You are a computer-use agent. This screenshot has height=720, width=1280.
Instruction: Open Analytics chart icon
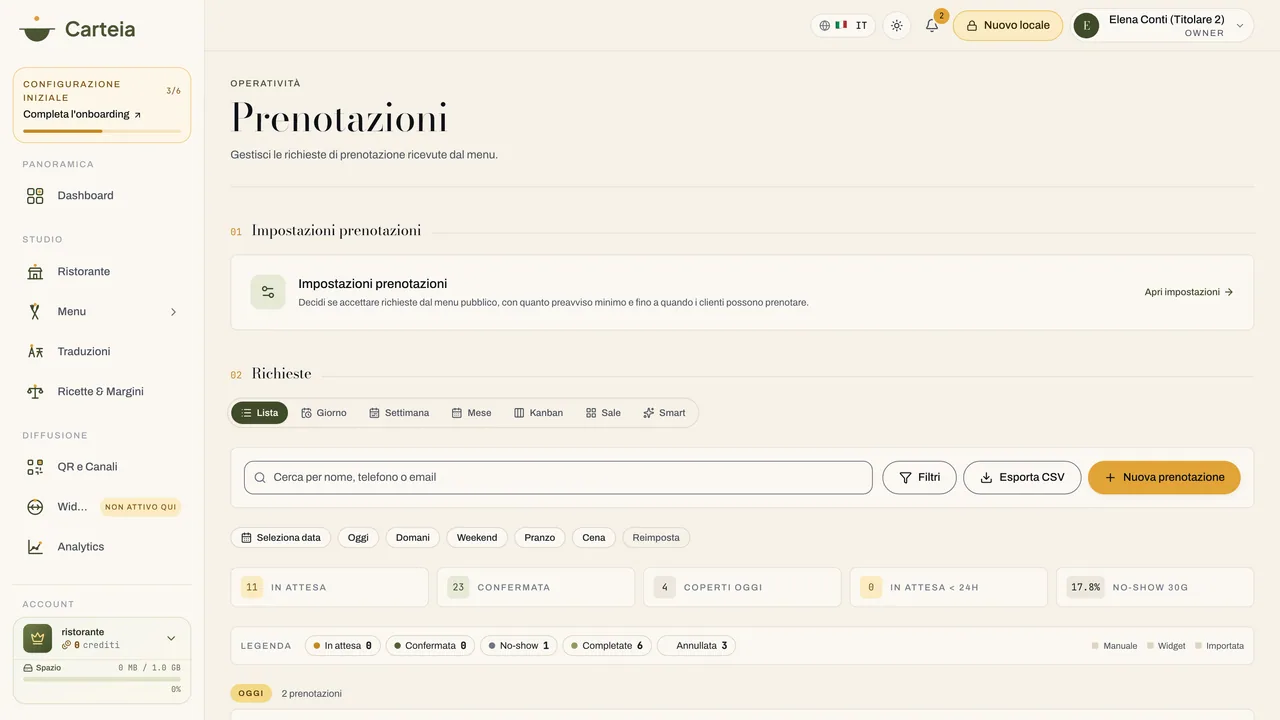pos(35,547)
